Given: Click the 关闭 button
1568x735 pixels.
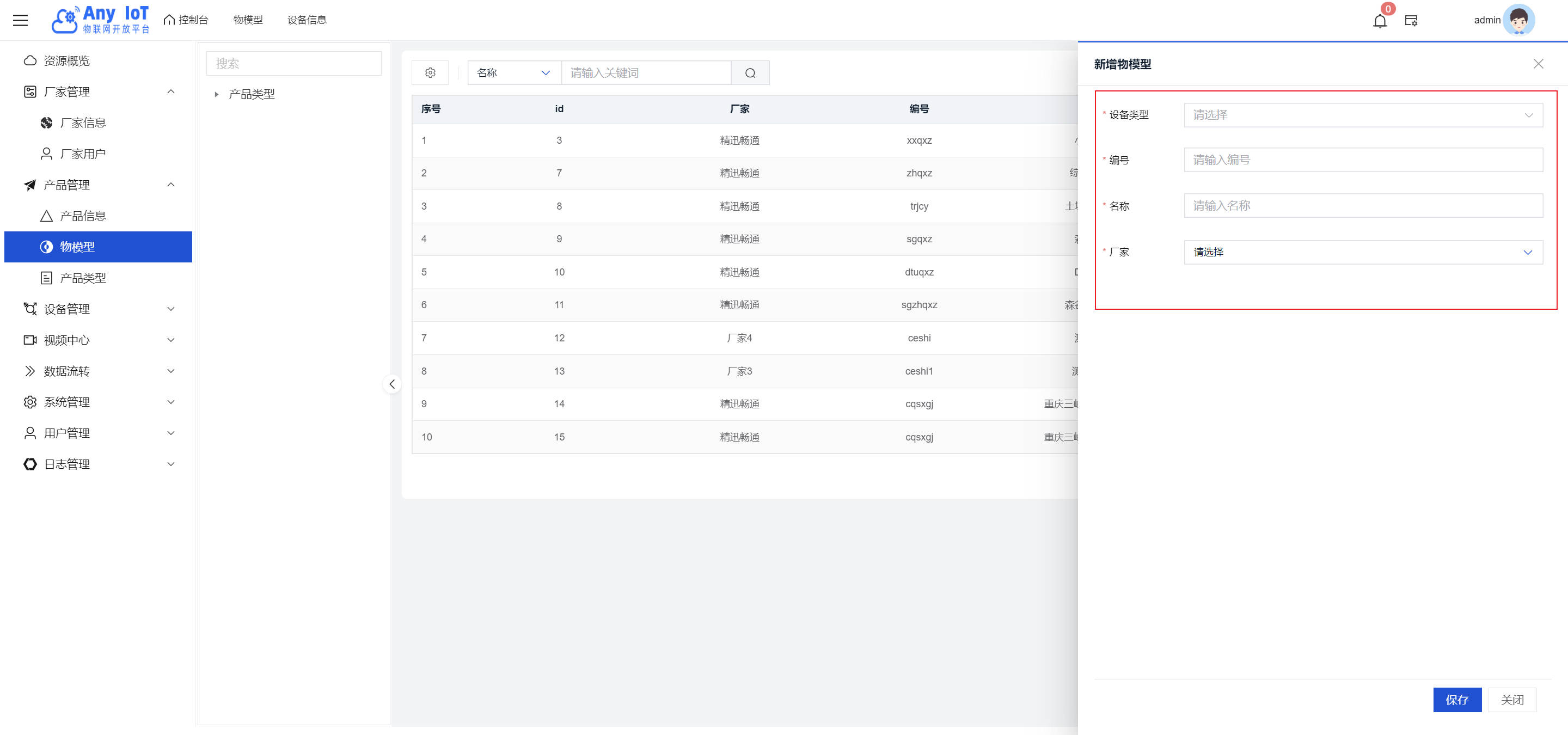Looking at the screenshot, I should pos(1511,700).
